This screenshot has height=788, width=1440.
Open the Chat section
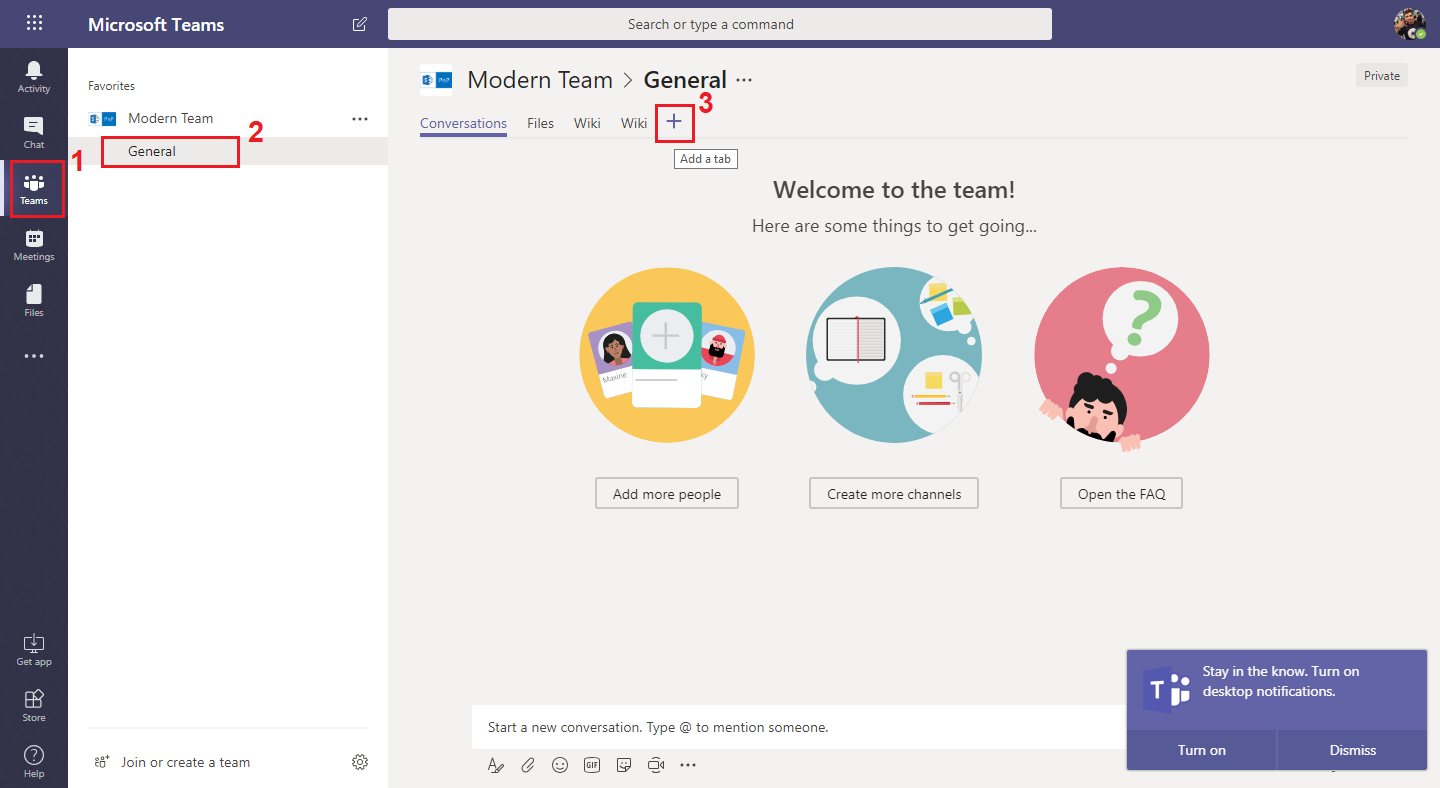(x=34, y=132)
